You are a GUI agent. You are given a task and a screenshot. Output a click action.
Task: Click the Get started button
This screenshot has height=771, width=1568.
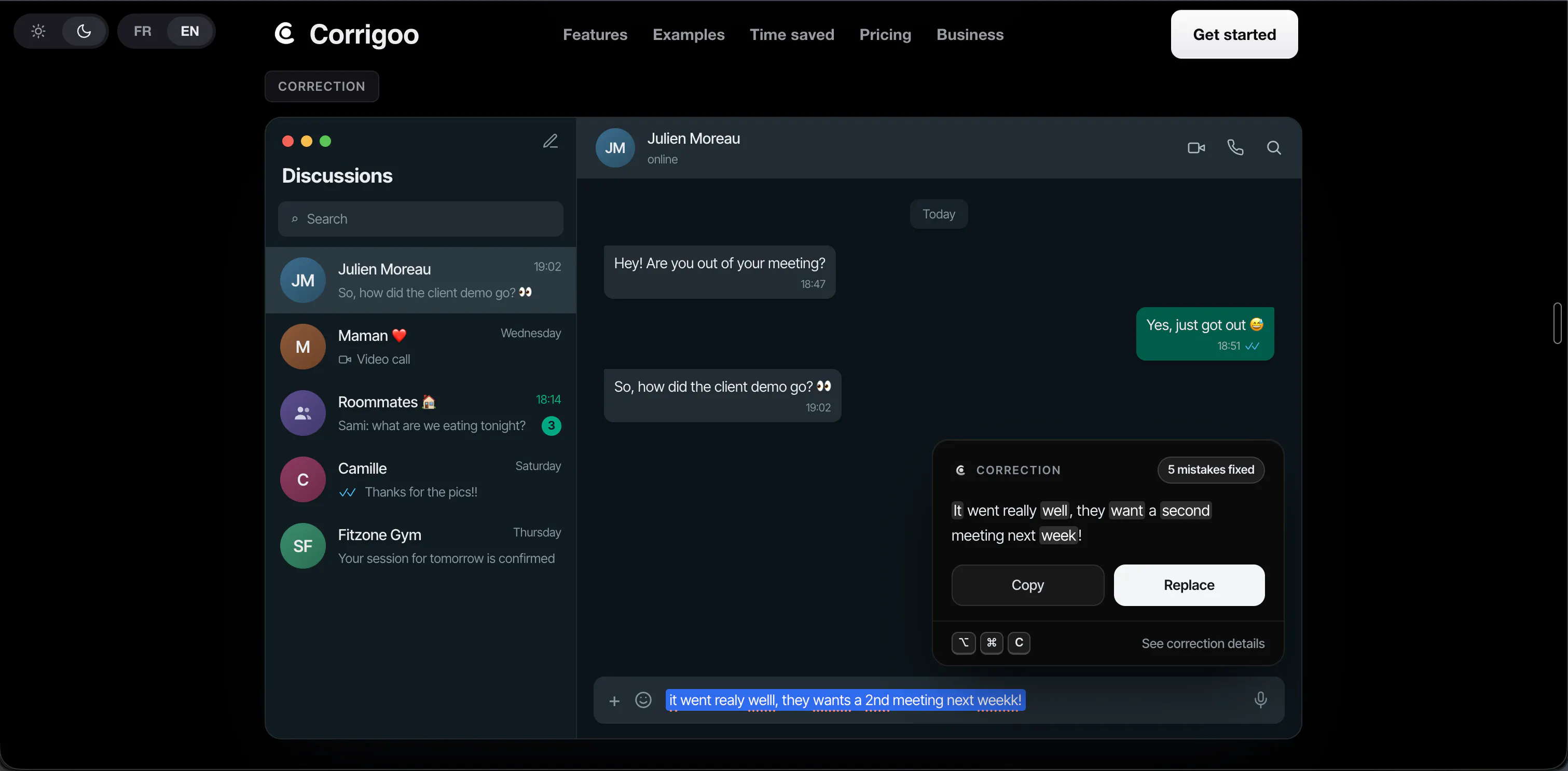pos(1234,34)
